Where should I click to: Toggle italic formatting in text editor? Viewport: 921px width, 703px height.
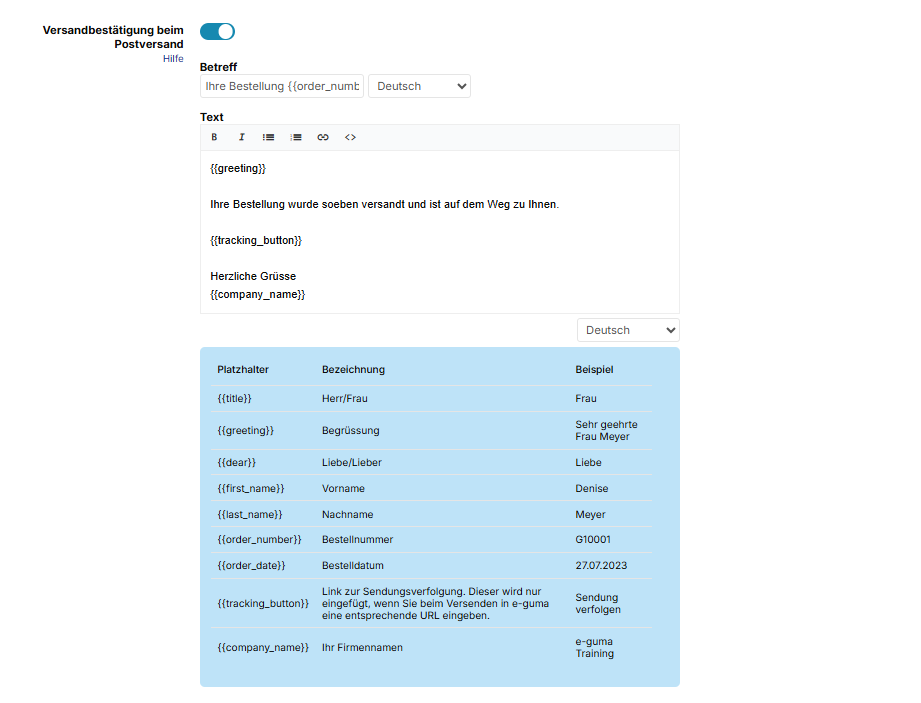click(241, 137)
